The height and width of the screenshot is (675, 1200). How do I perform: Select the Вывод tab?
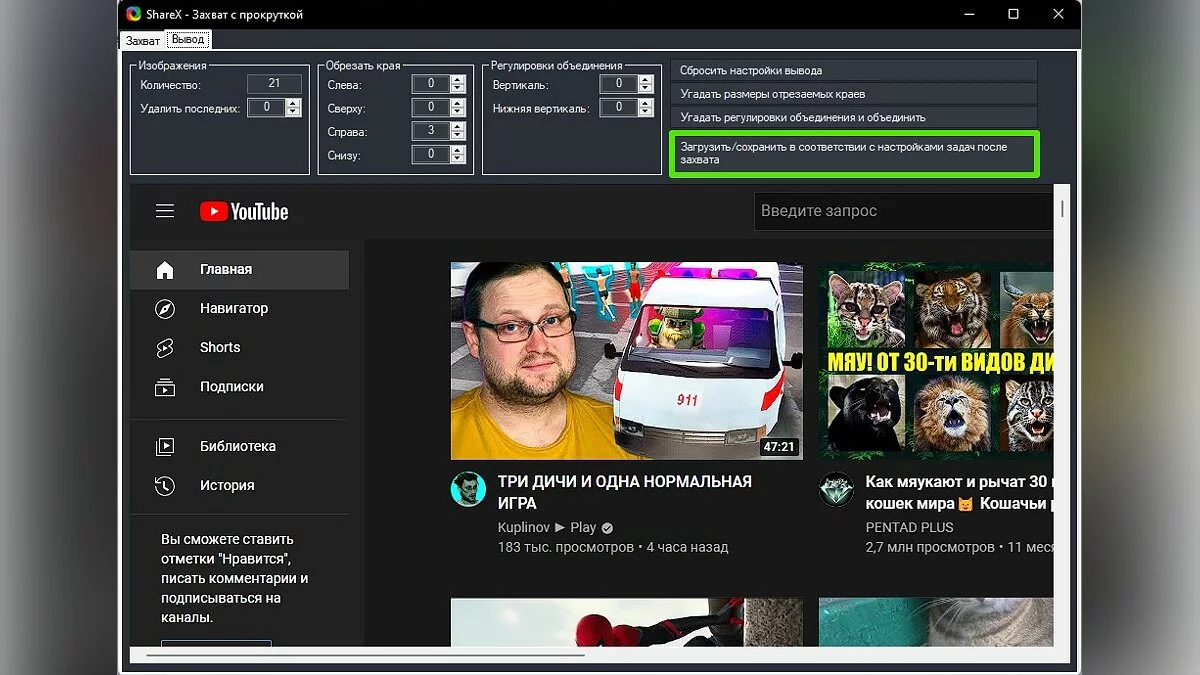pos(188,40)
